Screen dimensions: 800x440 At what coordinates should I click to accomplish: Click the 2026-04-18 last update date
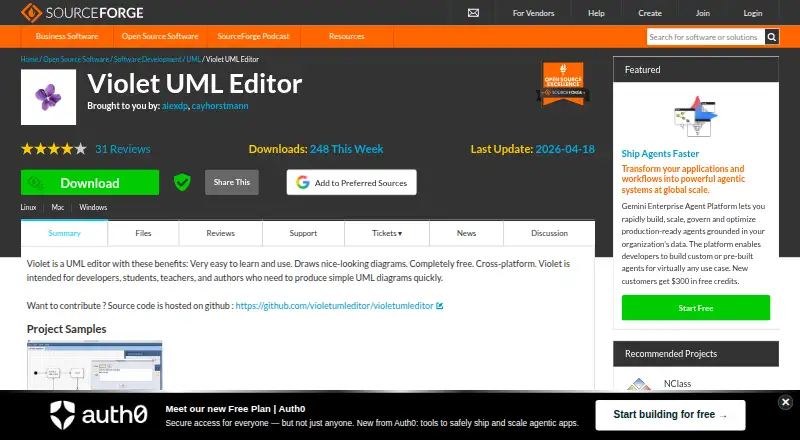coord(565,149)
